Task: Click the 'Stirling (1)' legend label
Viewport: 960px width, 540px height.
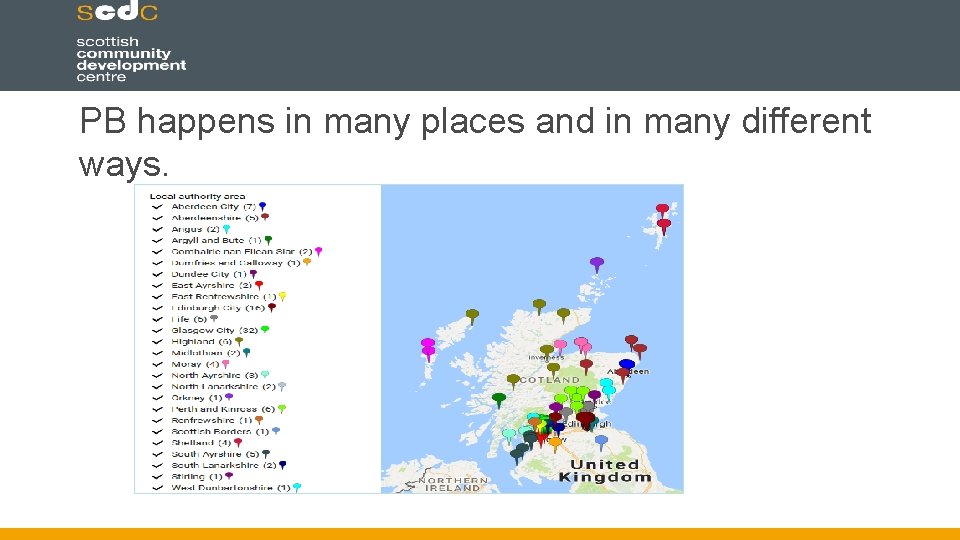Action: (x=197, y=476)
